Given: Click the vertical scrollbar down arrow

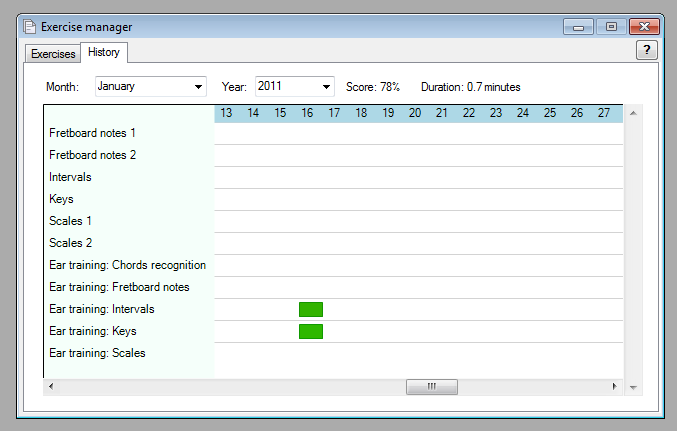Looking at the screenshot, I should tap(632, 386).
